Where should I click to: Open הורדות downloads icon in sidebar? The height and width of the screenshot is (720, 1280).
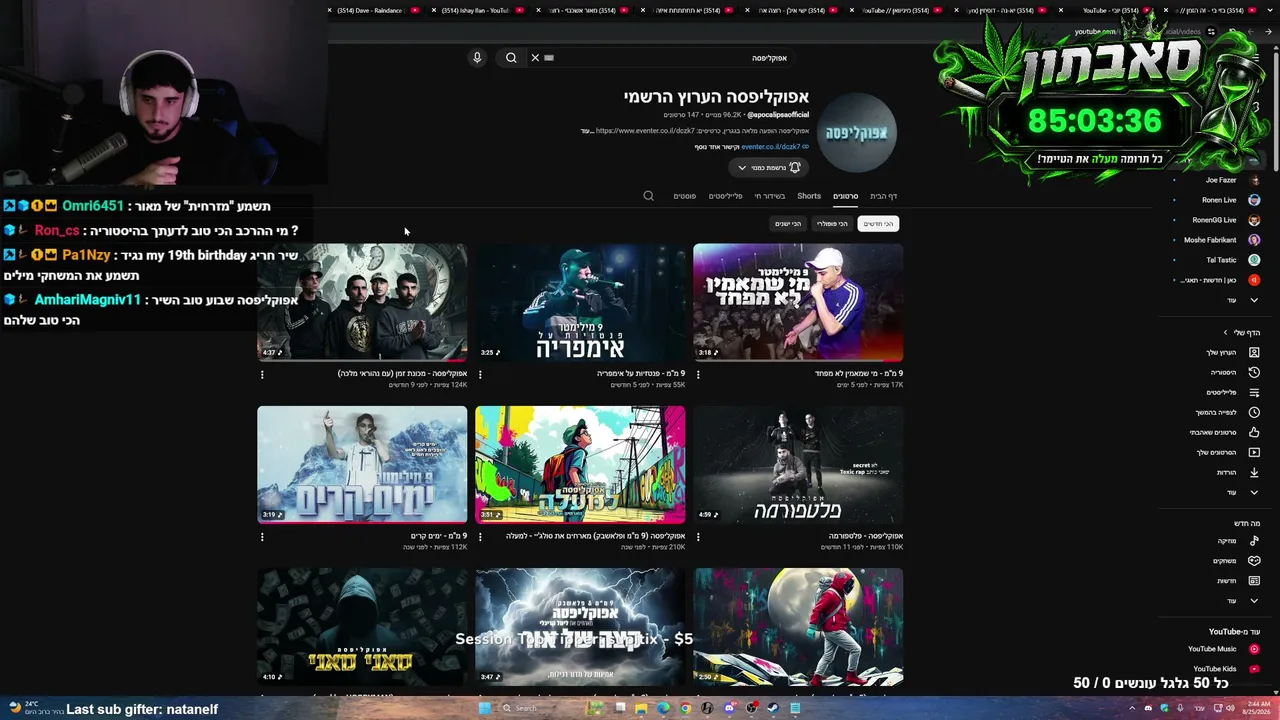[x=1254, y=473]
